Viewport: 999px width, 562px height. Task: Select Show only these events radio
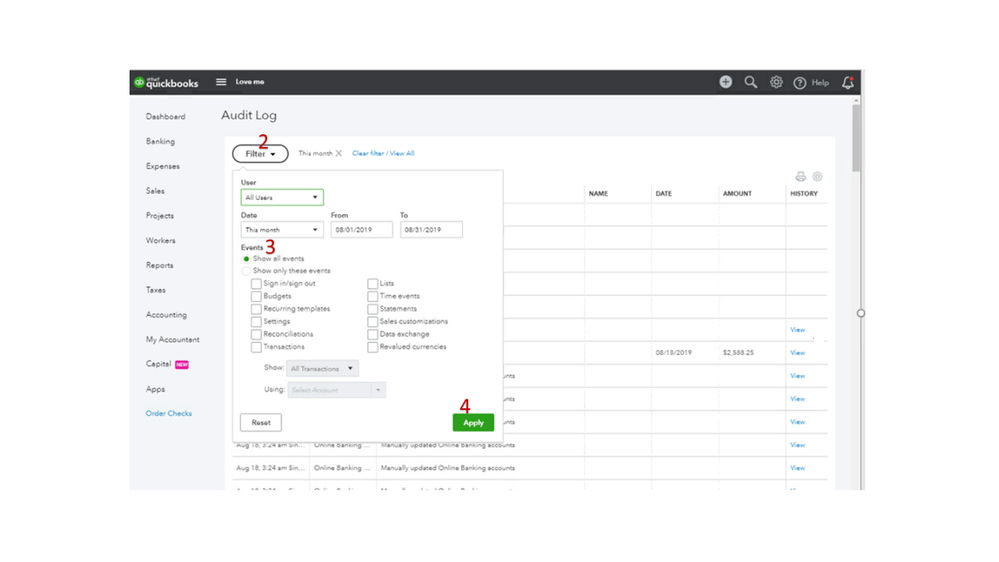click(x=246, y=271)
